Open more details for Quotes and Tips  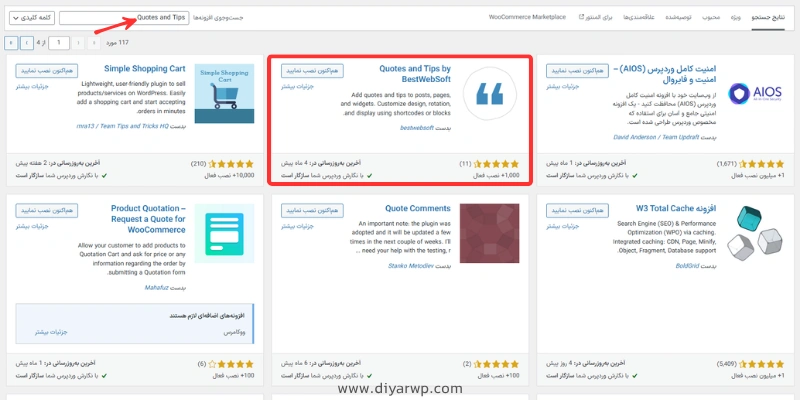297,86
